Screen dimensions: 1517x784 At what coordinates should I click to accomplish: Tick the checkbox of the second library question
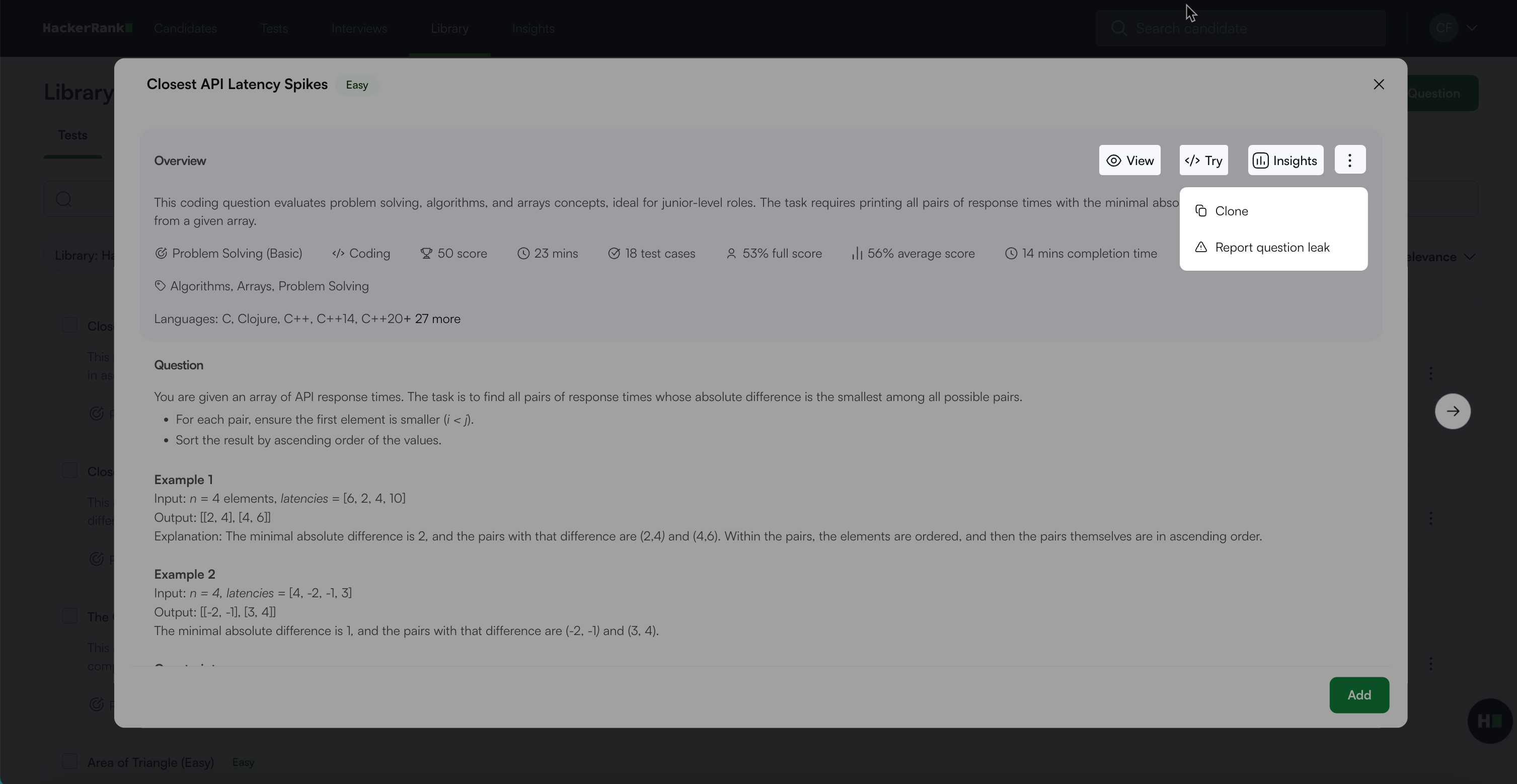(69, 471)
